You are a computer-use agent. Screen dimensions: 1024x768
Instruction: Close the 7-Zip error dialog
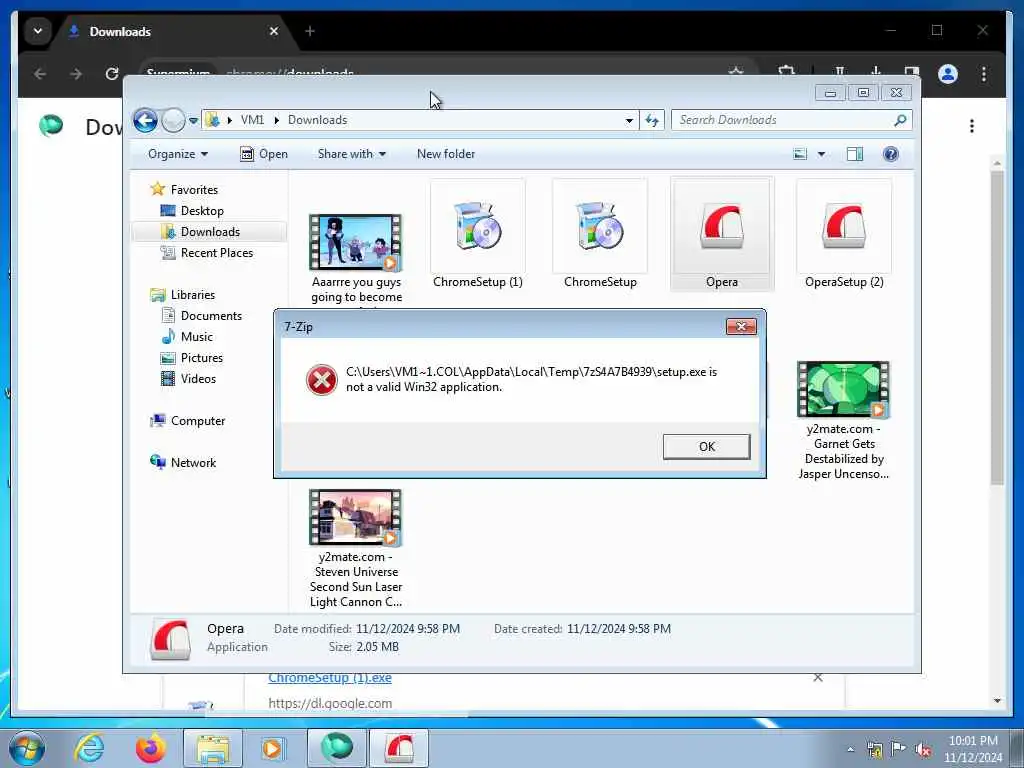[741, 327]
